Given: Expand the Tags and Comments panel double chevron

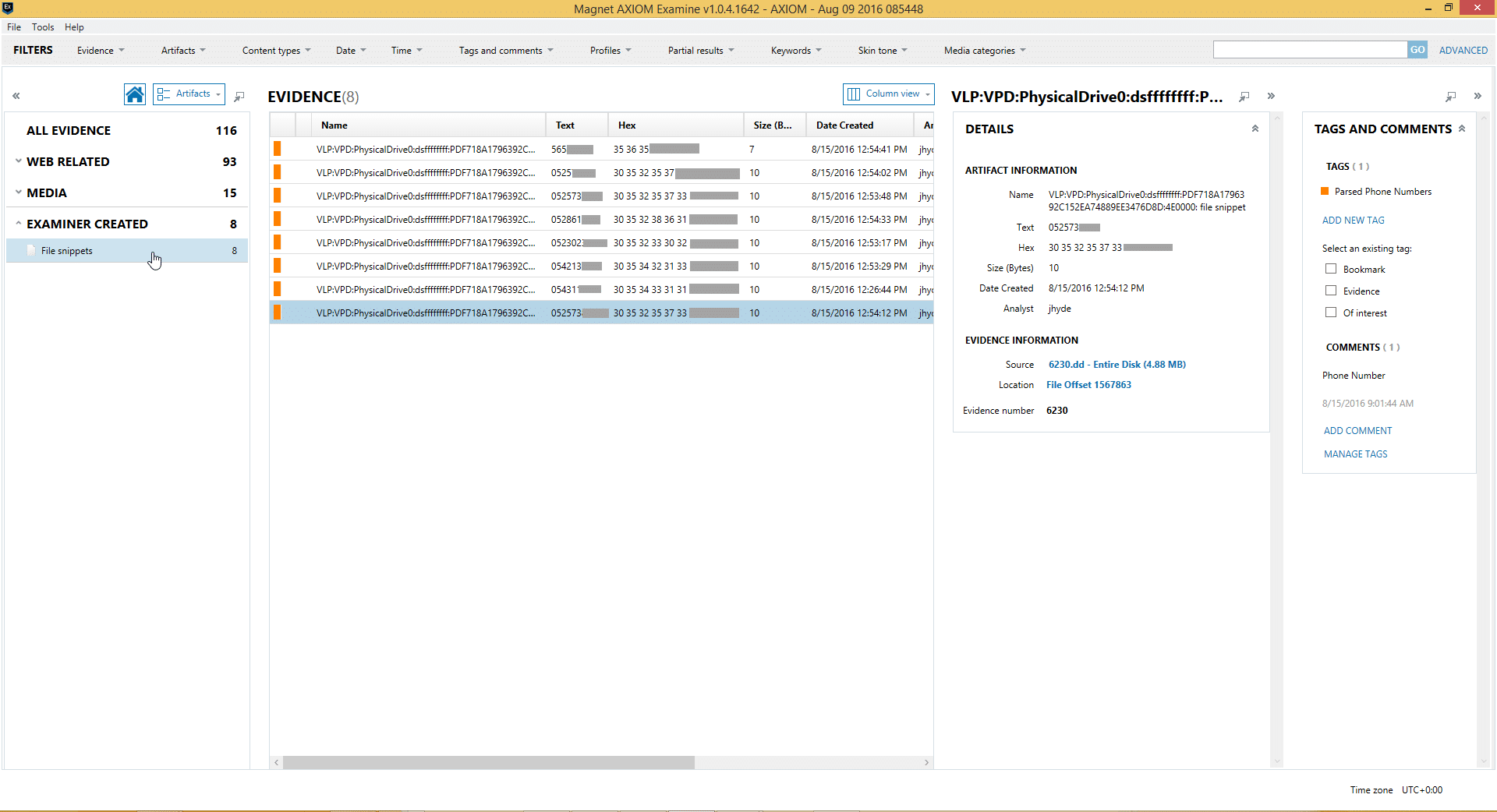Looking at the screenshot, I should (x=1478, y=96).
